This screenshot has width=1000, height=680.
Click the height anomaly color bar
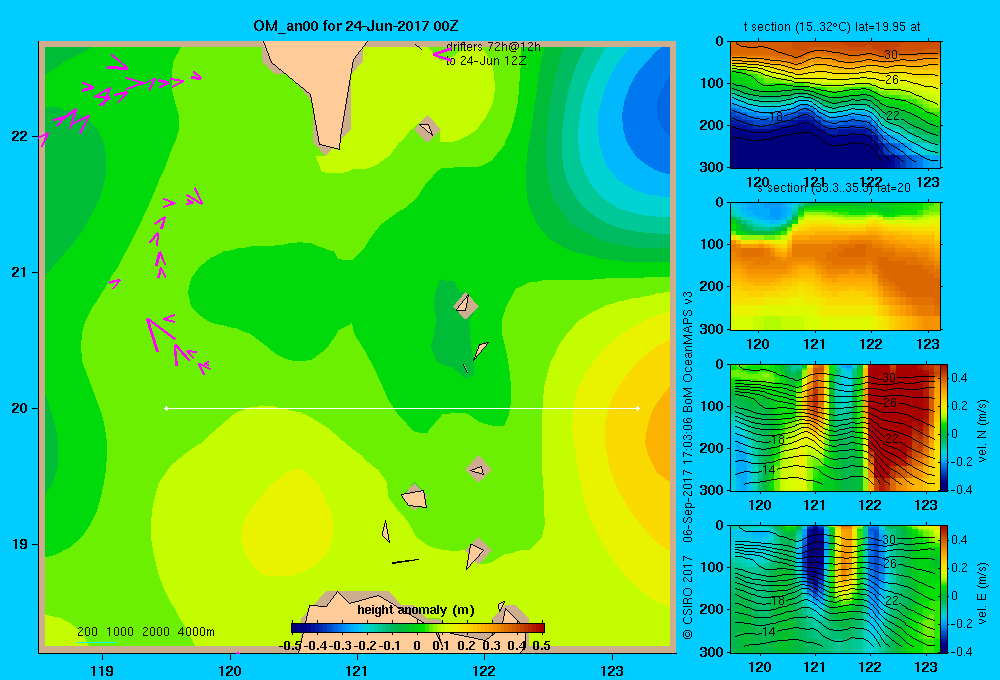[418, 628]
